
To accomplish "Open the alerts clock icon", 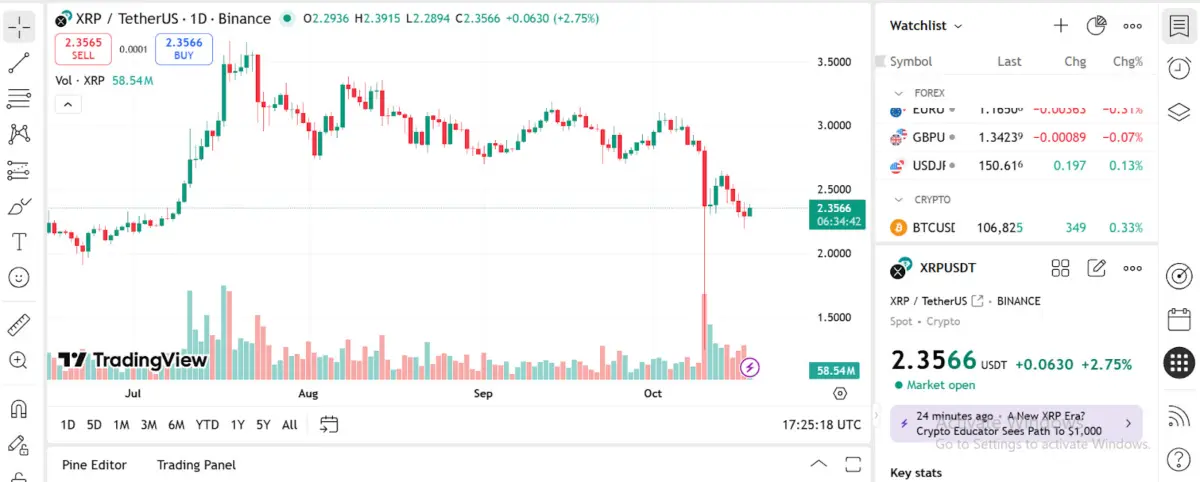I will (x=1179, y=68).
